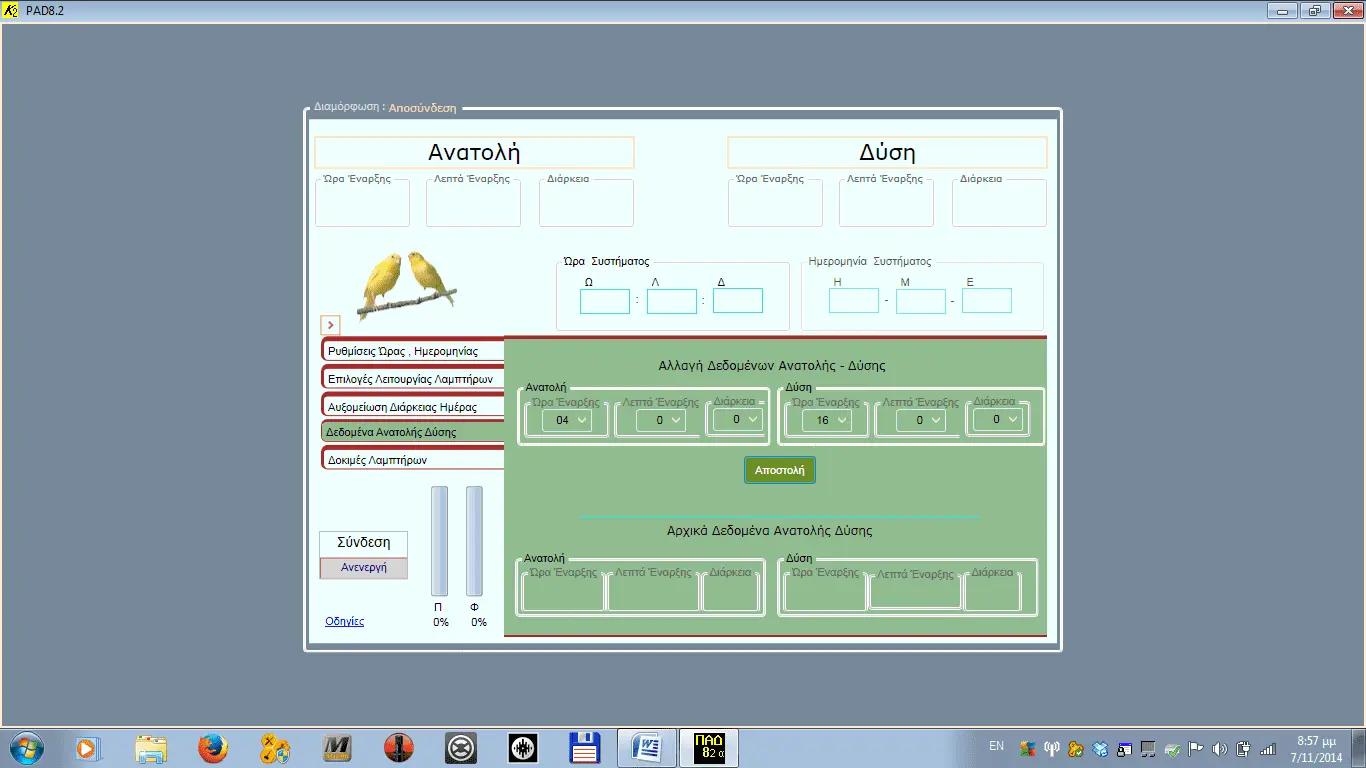1366x768 pixels.
Task: Open Firefox from the taskbar
Action: click(x=212, y=748)
